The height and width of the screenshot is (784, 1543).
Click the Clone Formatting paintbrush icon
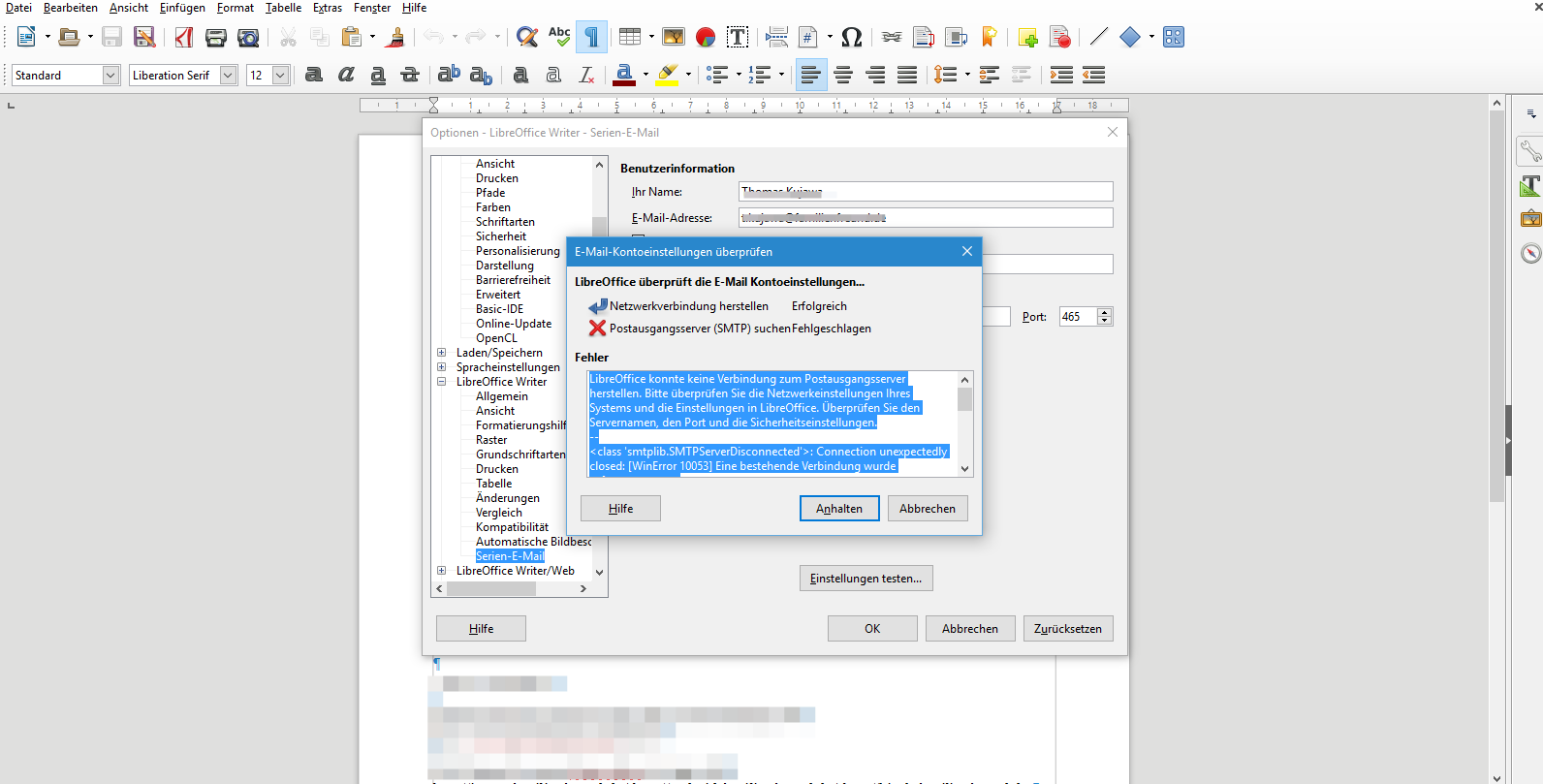click(395, 37)
